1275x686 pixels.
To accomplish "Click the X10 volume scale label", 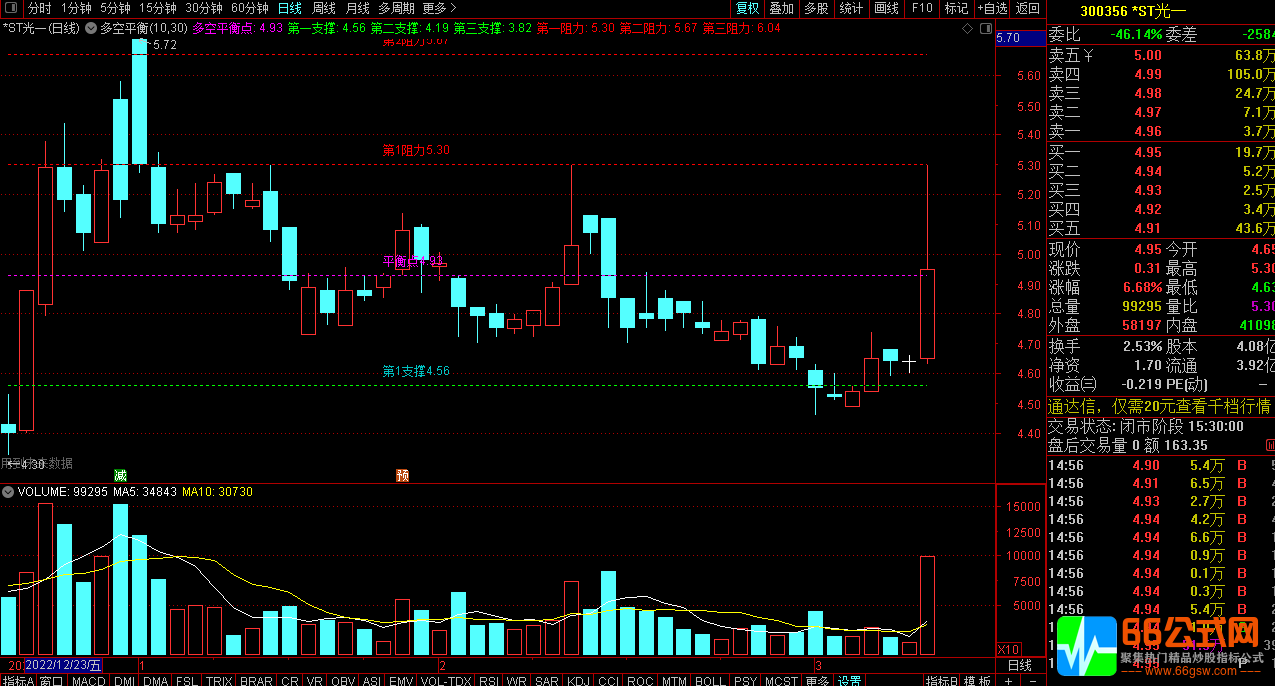I will coord(1009,649).
